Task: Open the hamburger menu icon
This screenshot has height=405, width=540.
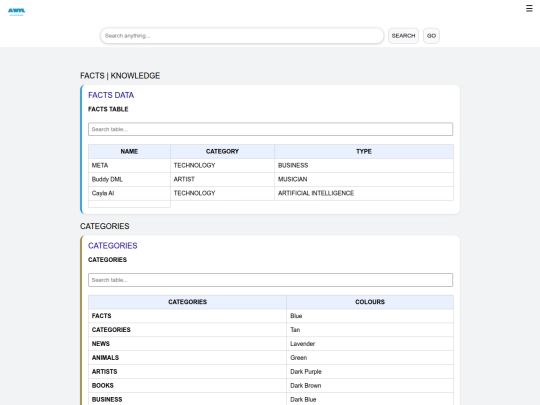Action: point(529,8)
